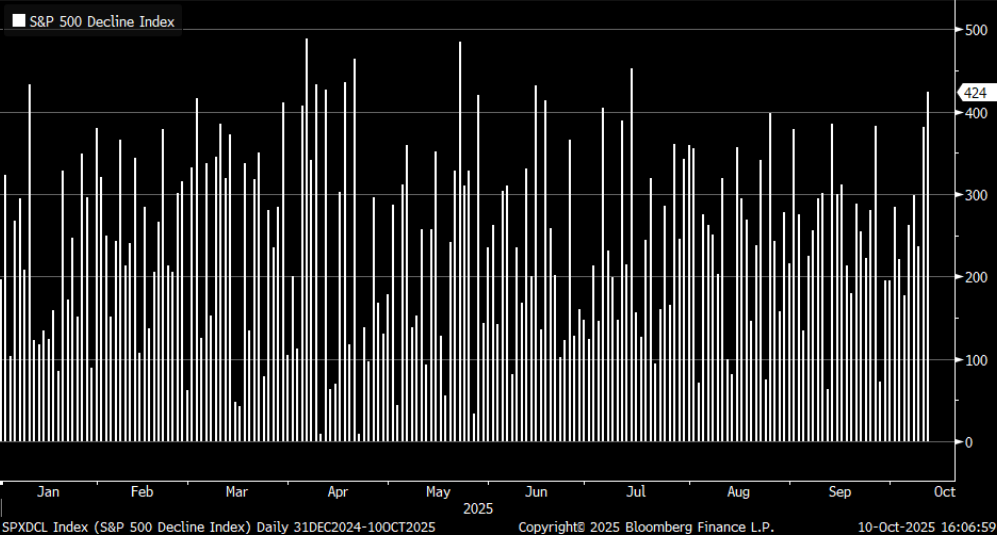Viewport: 997px width, 535px height.
Task: Select the Sep label on the time axis
Action: [x=840, y=492]
